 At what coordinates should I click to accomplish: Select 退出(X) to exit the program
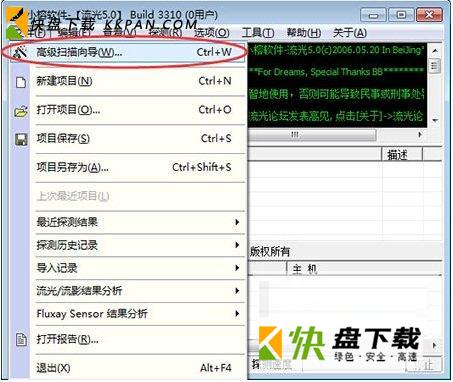[x=138, y=368]
